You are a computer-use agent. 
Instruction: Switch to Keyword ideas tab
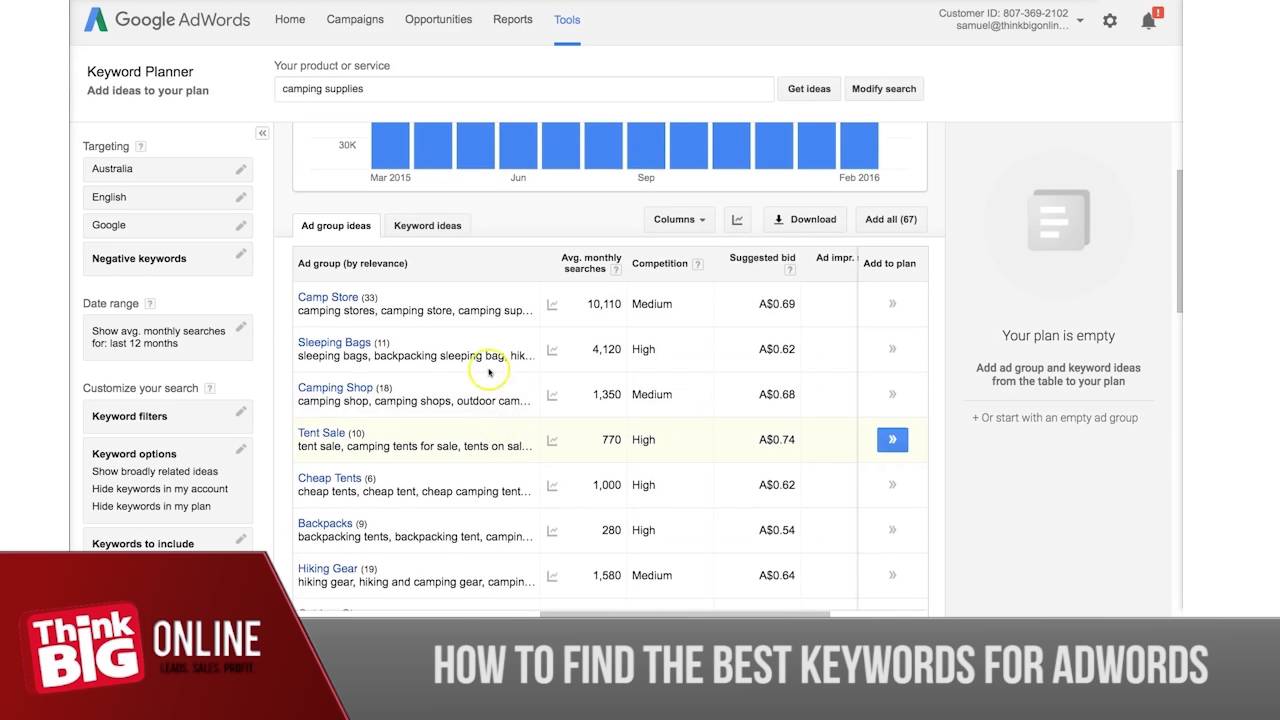[x=428, y=225]
